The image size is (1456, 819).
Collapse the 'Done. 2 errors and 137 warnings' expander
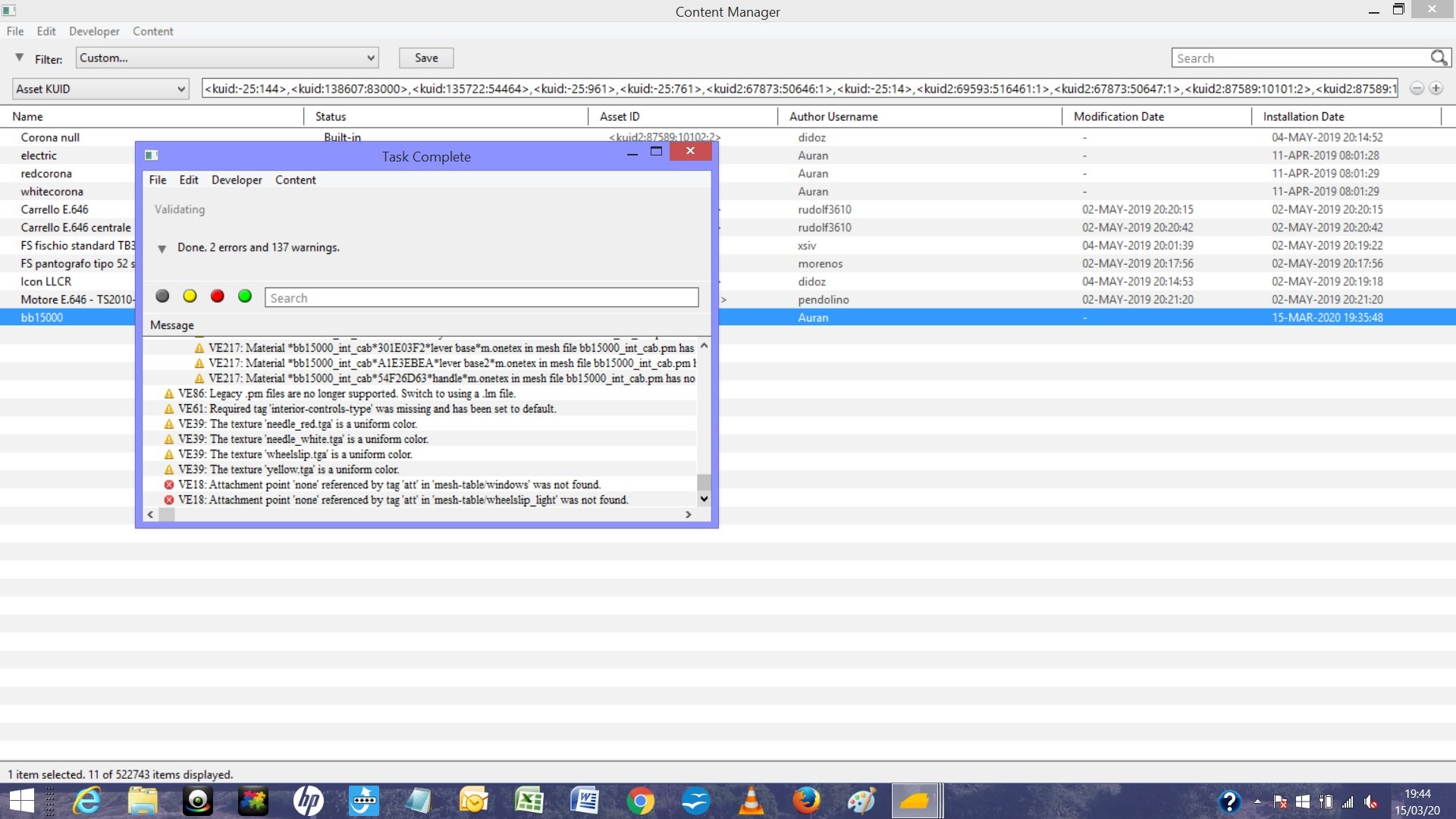(x=162, y=249)
